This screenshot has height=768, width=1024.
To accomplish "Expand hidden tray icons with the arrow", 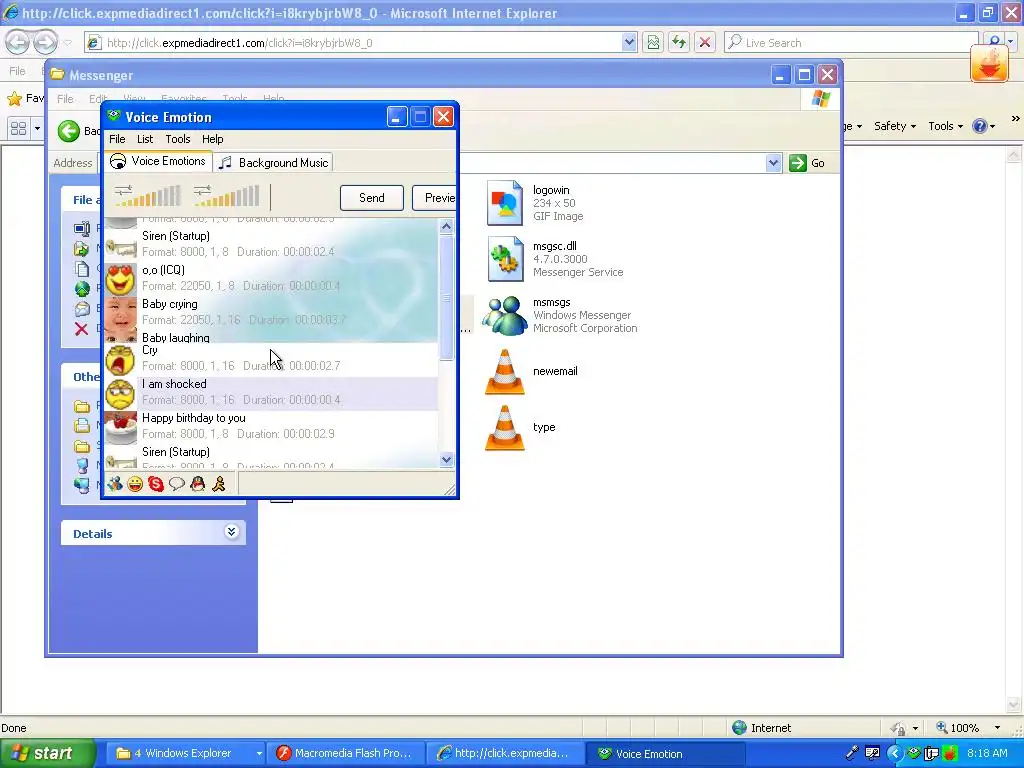I will coord(894,753).
